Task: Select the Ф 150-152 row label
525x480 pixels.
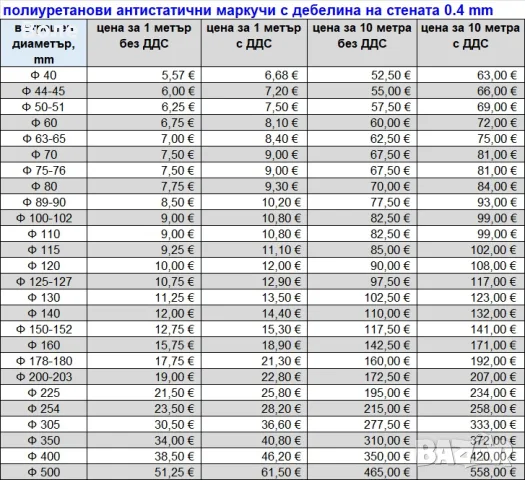Action: point(44,329)
